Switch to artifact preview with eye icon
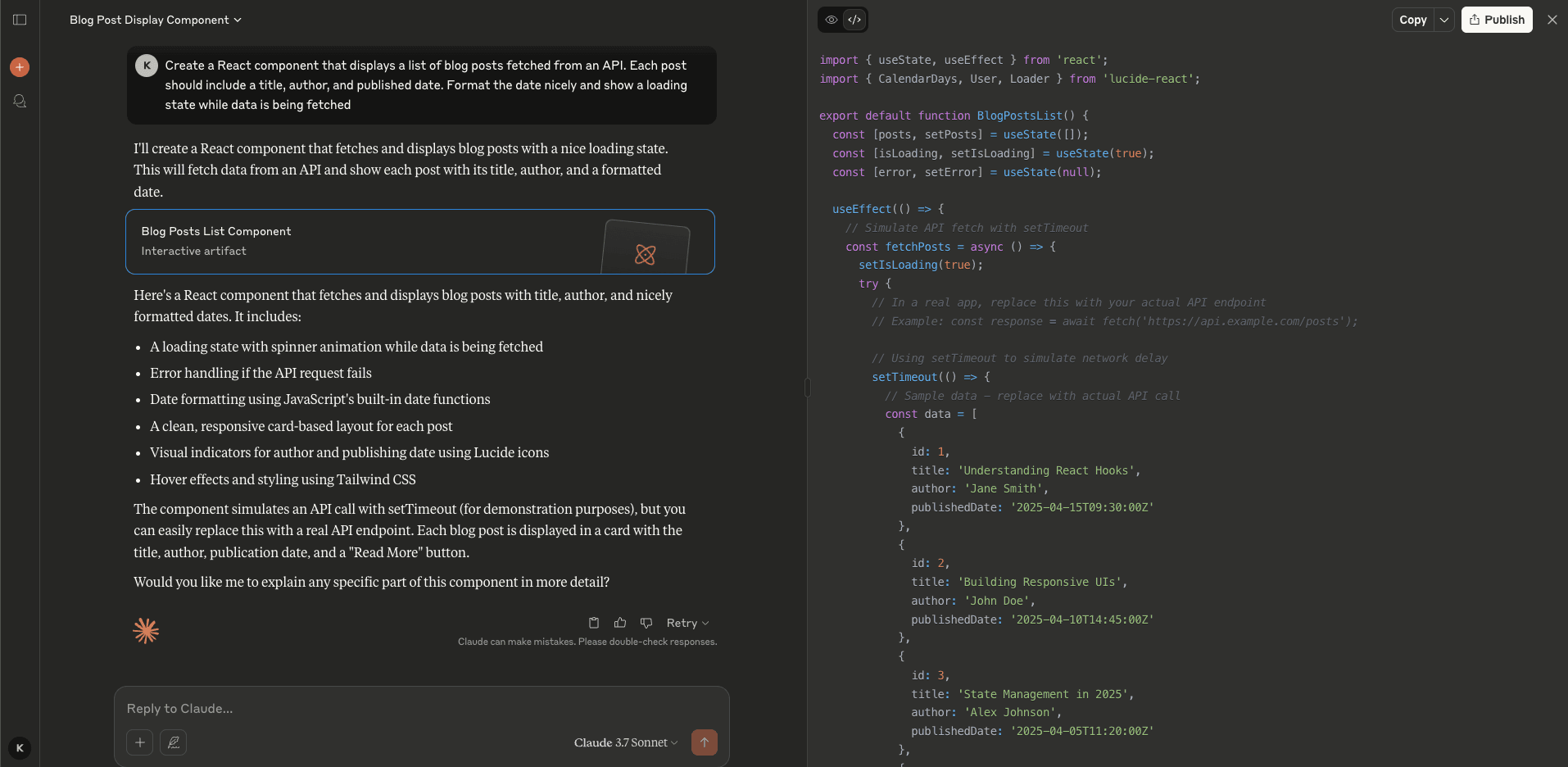 (x=832, y=20)
